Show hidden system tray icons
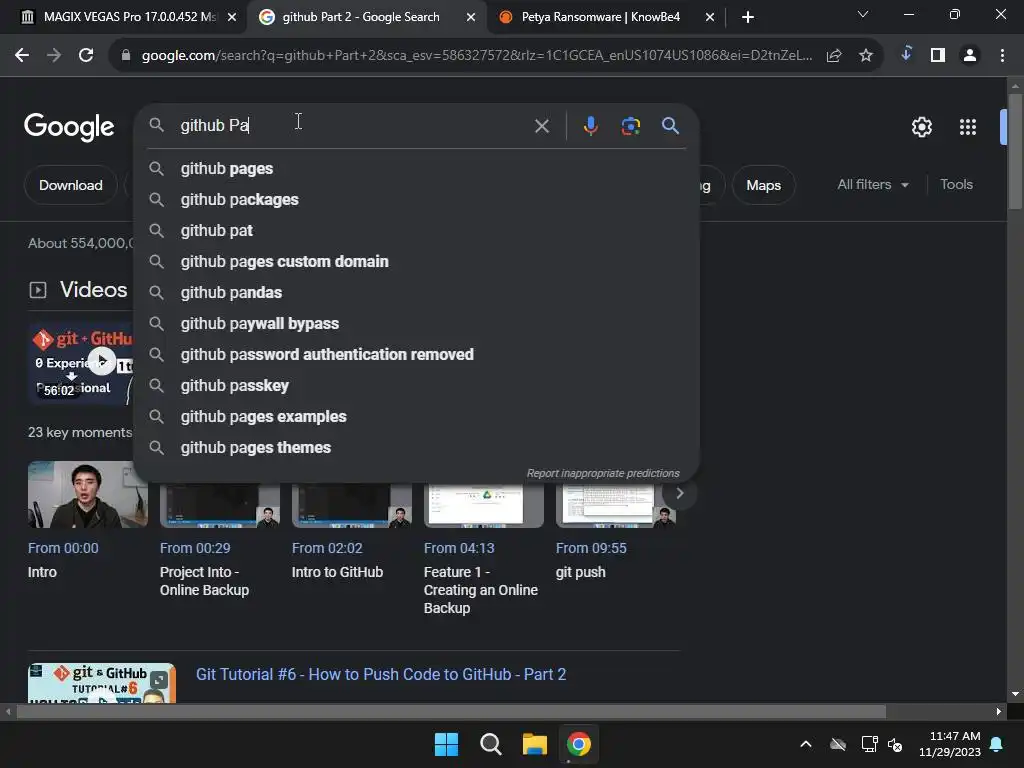This screenshot has width=1024, height=768. (806, 744)
